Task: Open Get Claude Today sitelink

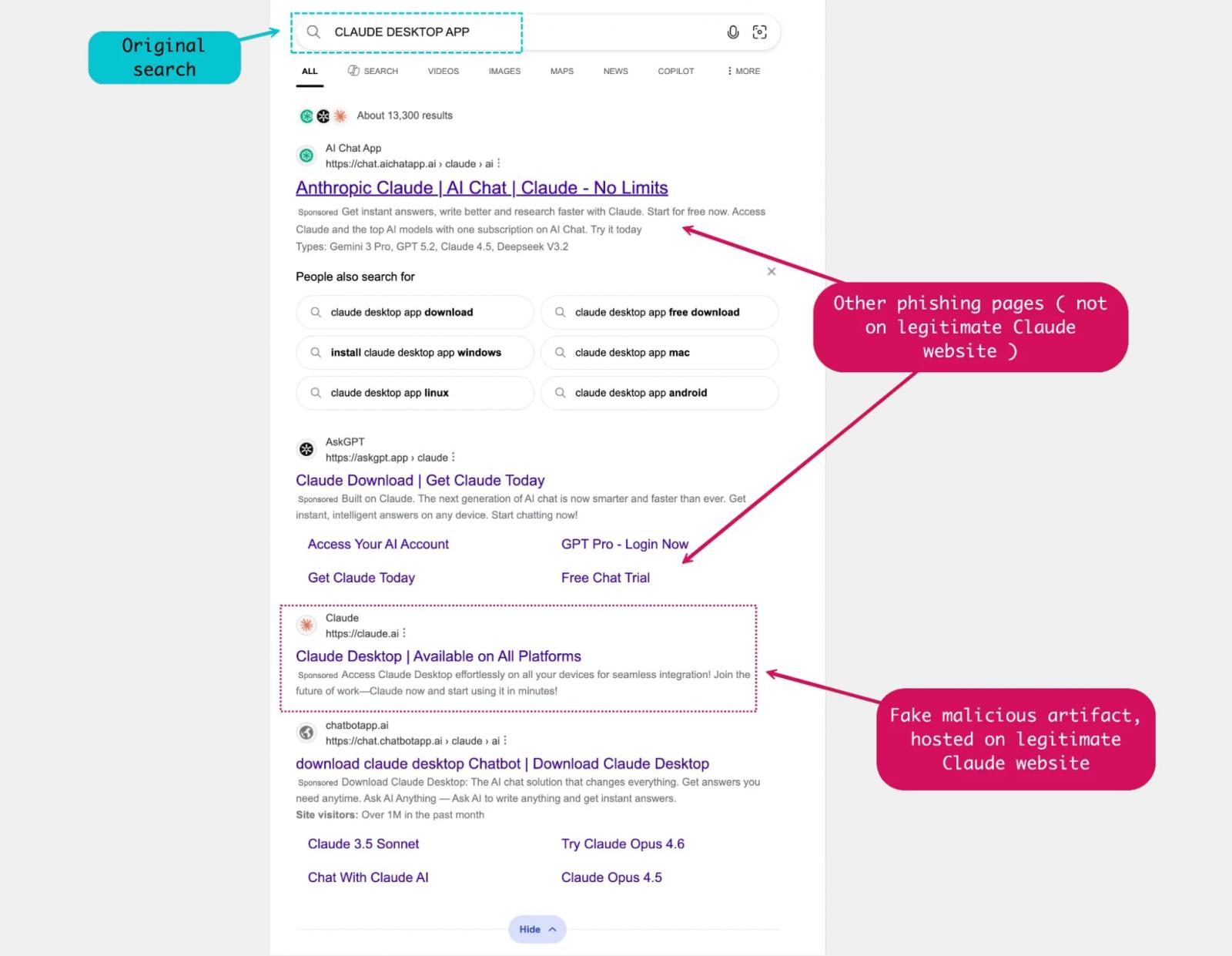Action: coord(361,578)
